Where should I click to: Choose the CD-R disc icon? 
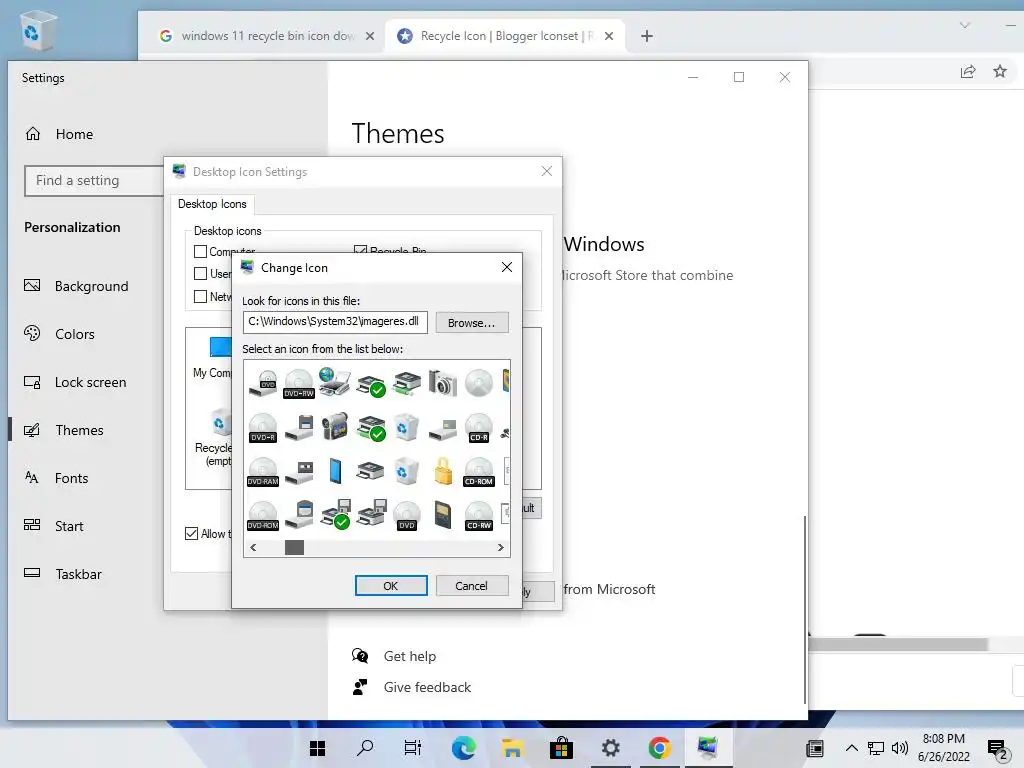pyautogui.click(x=479, y=428)
